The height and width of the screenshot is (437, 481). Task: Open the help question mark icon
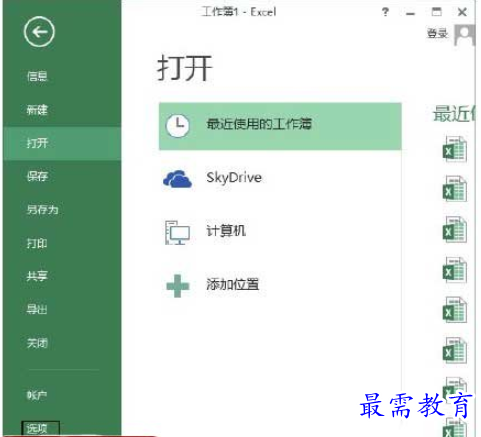coord(385,12)
